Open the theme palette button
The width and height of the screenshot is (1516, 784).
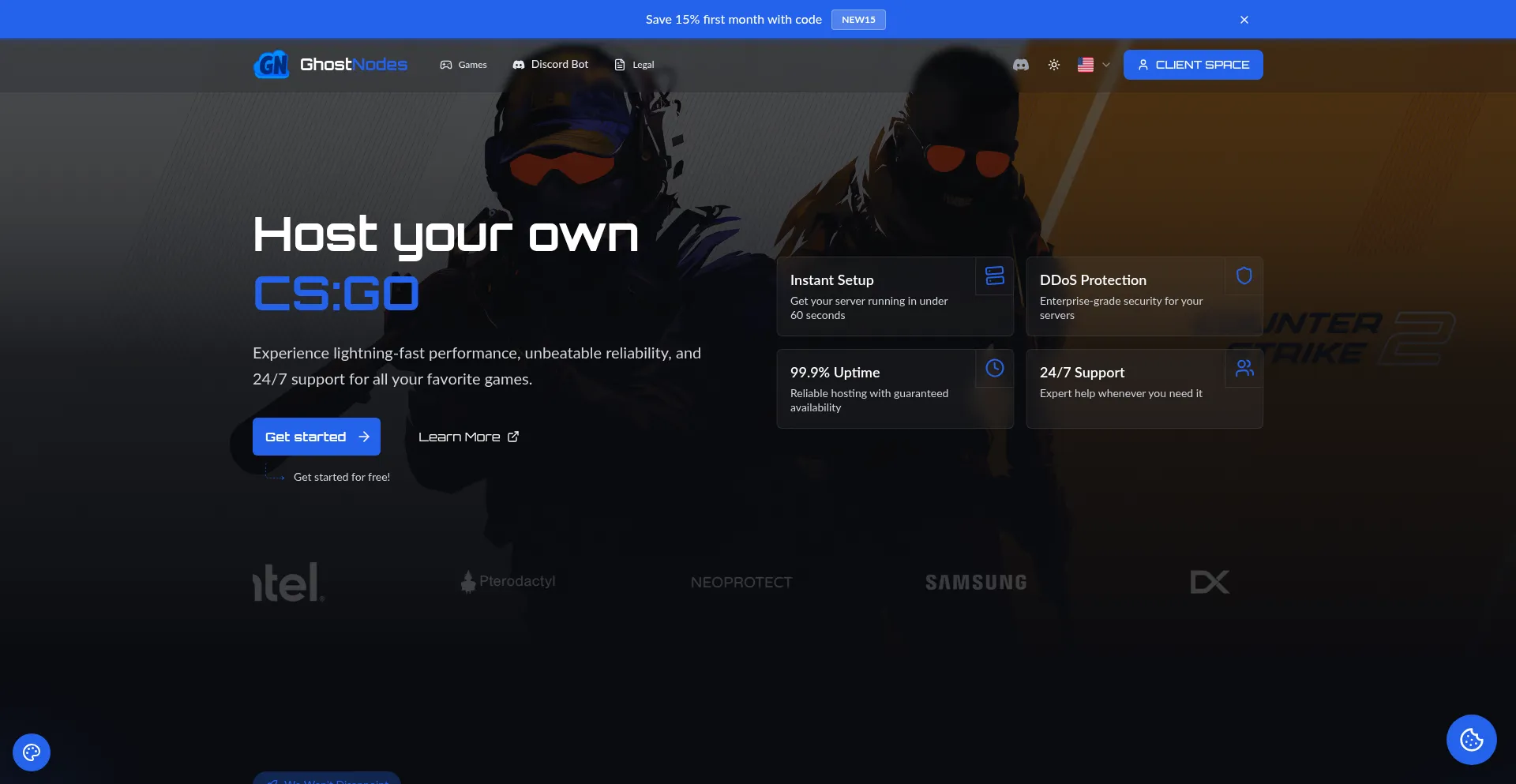tap(32, 752)
